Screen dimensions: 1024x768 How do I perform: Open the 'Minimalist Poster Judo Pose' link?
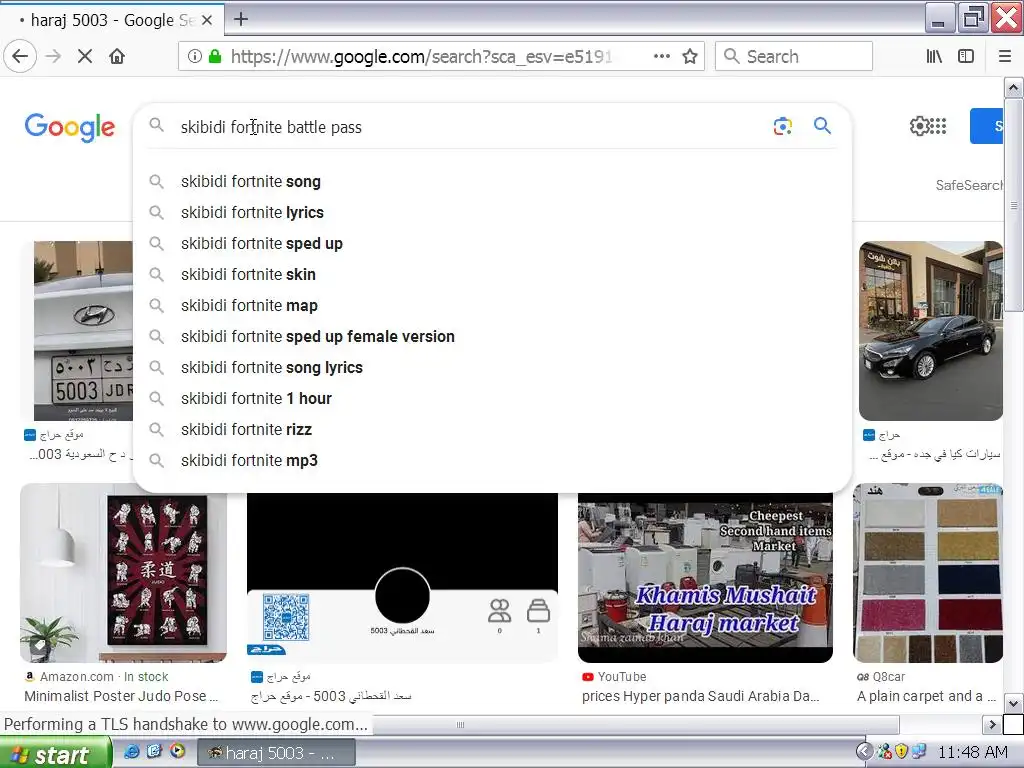click(x=121, y=696)
